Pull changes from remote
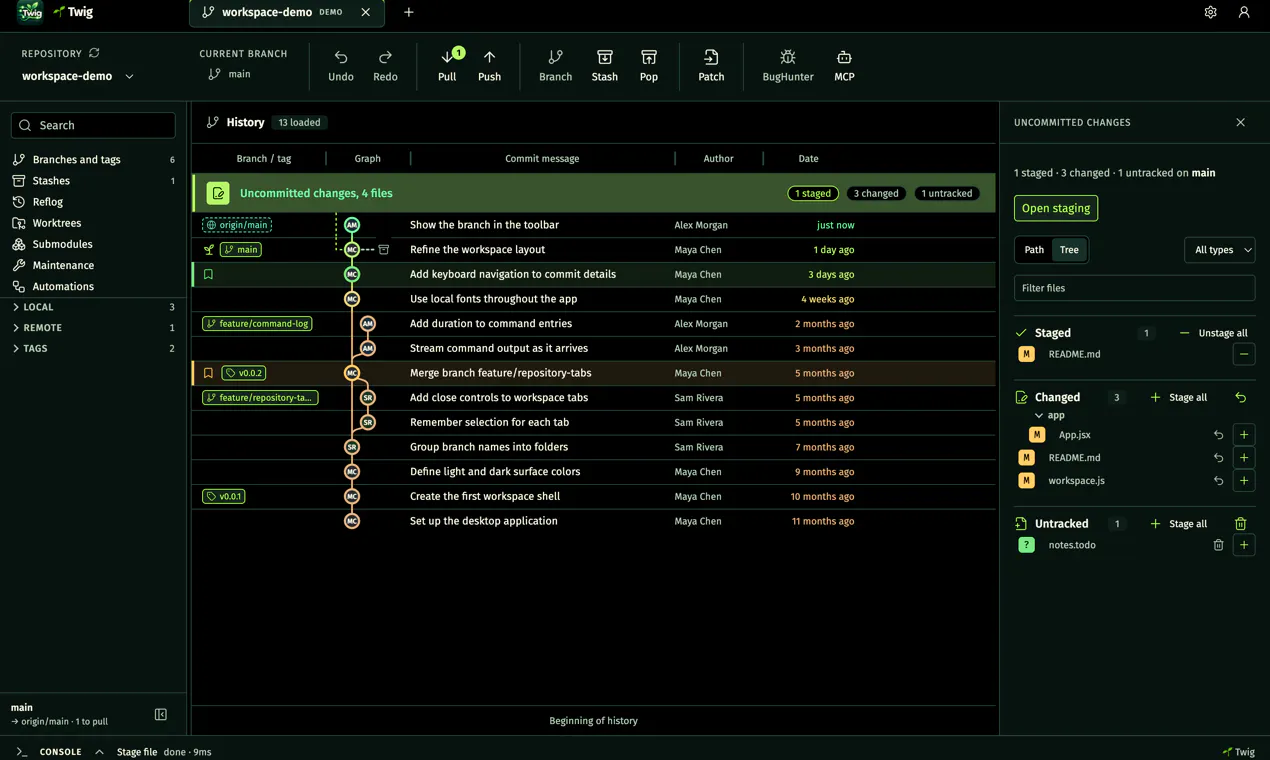1270x760 pixels. (447, 66)
